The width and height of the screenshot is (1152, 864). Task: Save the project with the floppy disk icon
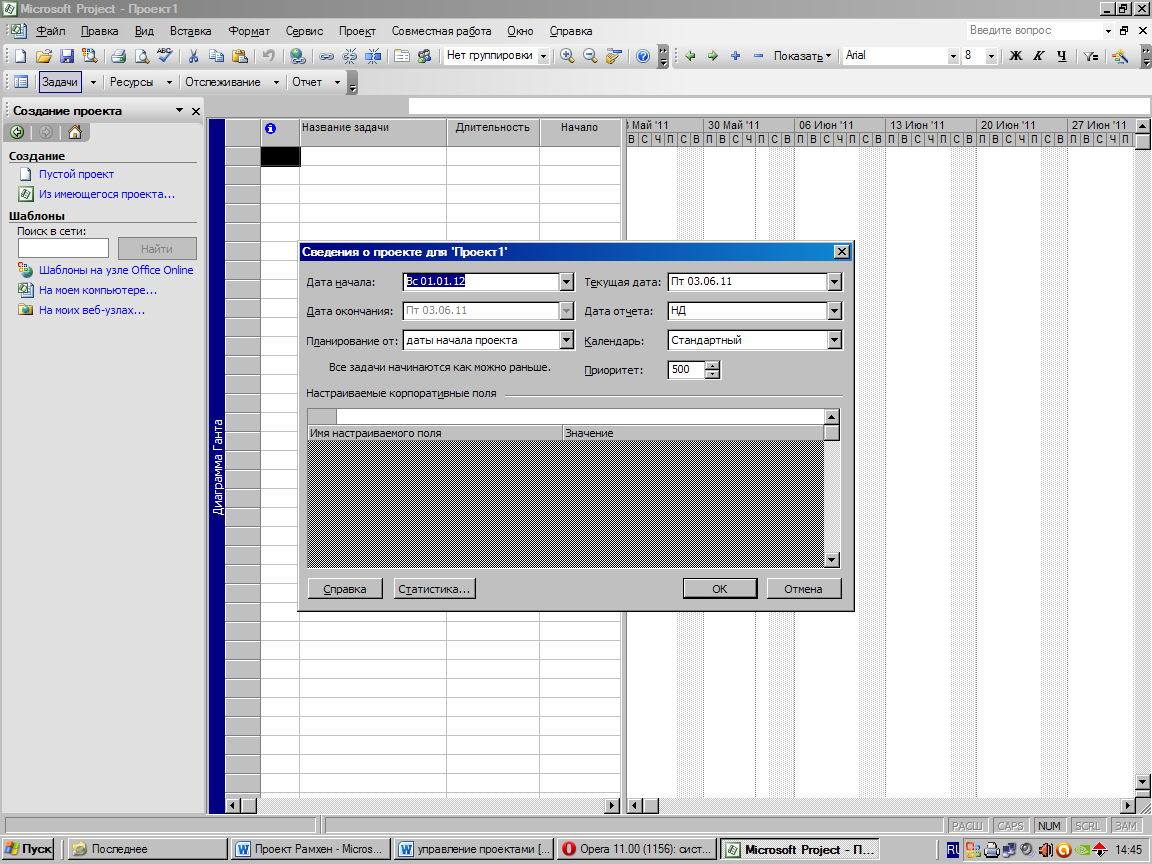click(67, 56)
